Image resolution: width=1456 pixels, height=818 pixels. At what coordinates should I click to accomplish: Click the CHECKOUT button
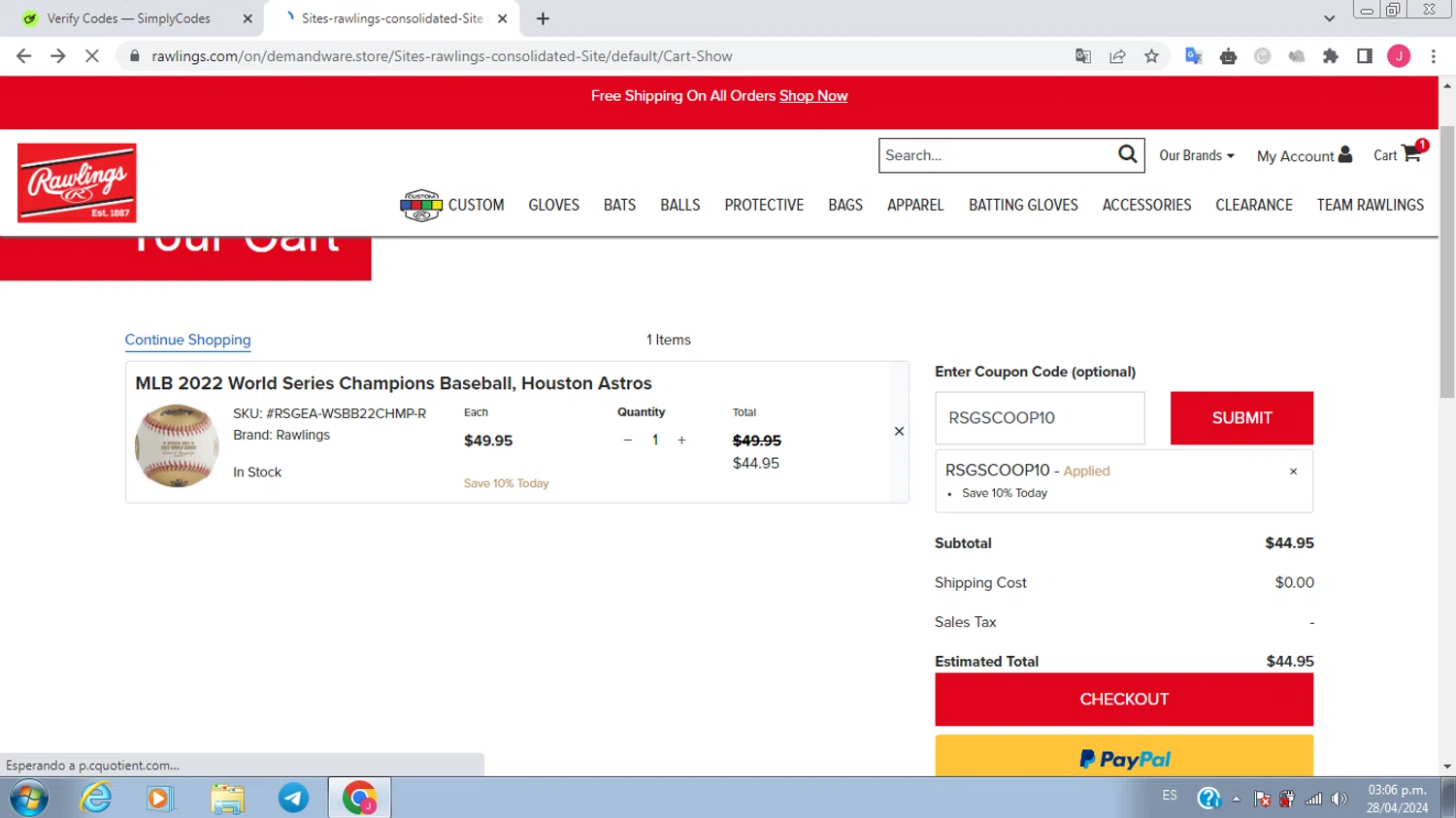[1124, 700]
